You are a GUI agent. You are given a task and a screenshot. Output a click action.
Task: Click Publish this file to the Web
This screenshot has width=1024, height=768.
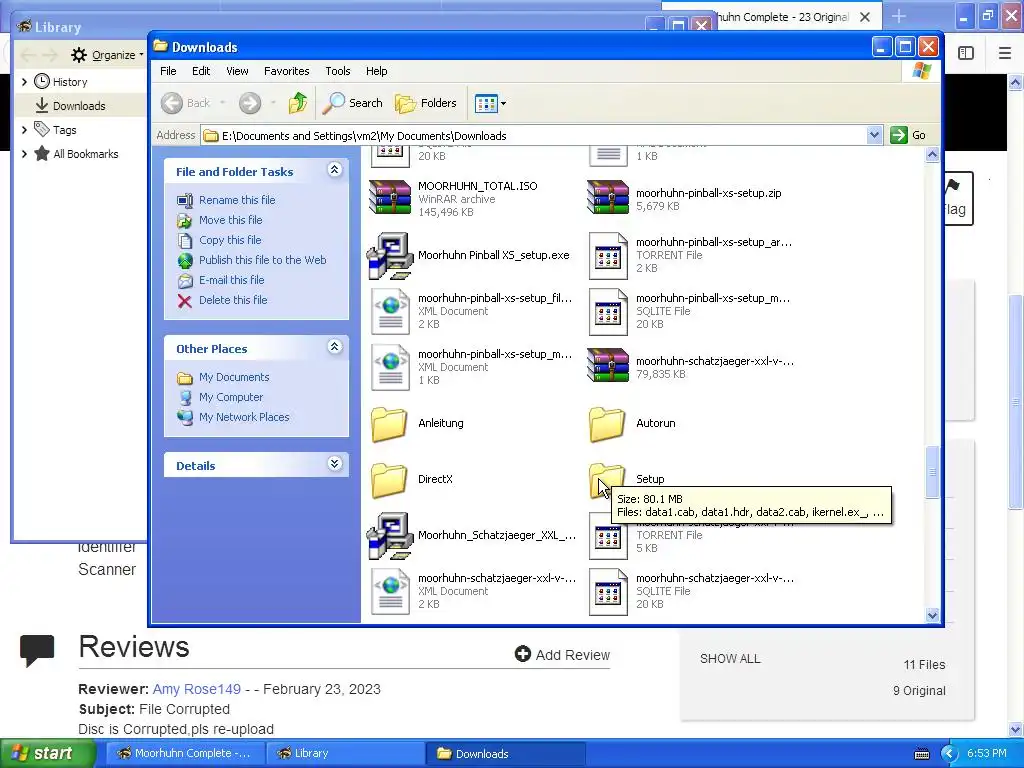coord(263,260)
